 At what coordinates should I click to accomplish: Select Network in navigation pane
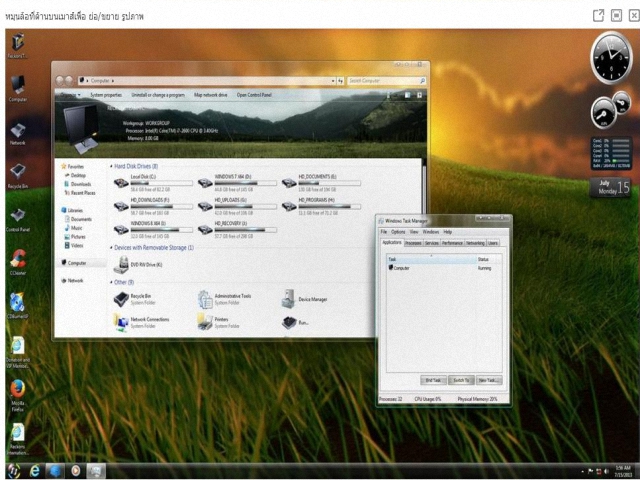[72, 281]
